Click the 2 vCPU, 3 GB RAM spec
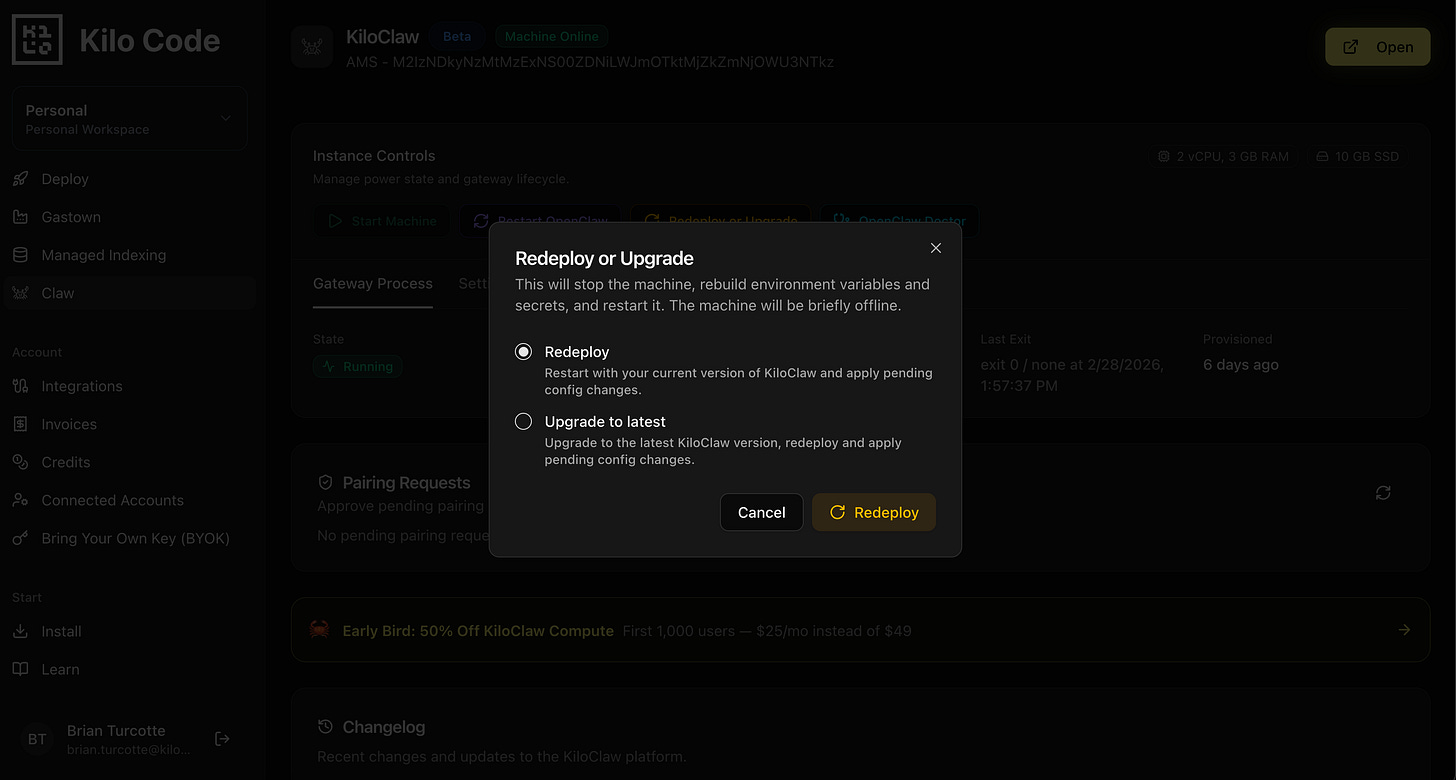This screenshot has height=780, width=1456. coord(1223,156)
